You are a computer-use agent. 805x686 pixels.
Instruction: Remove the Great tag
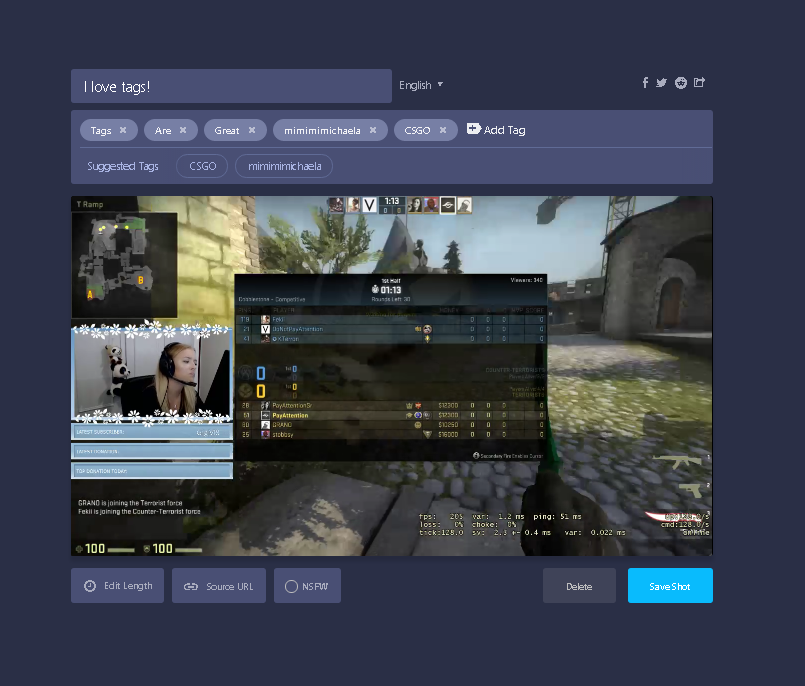[252, 130]
